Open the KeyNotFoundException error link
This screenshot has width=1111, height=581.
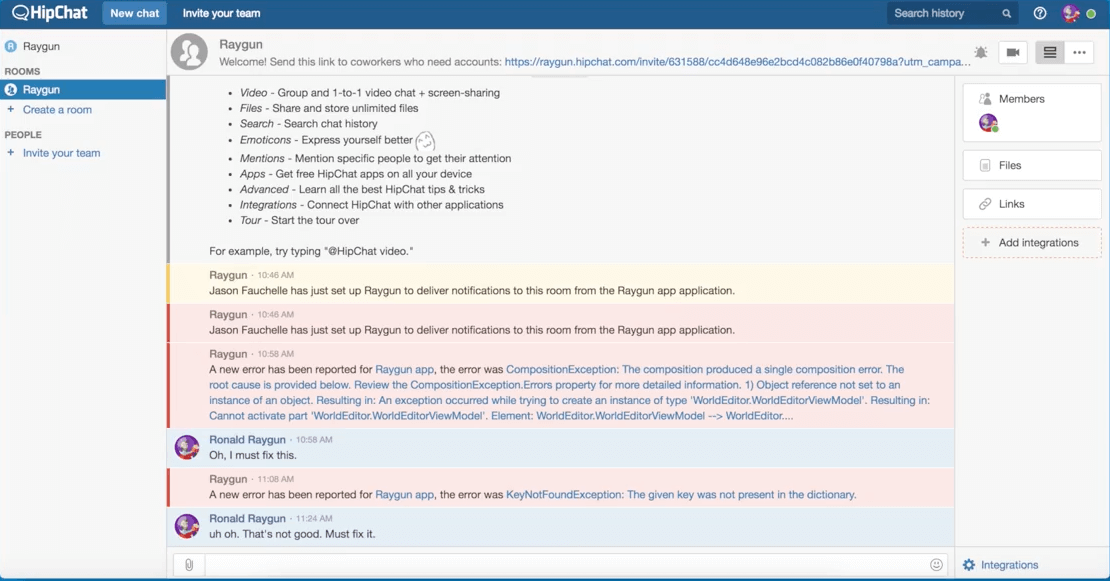click(681, 495)
